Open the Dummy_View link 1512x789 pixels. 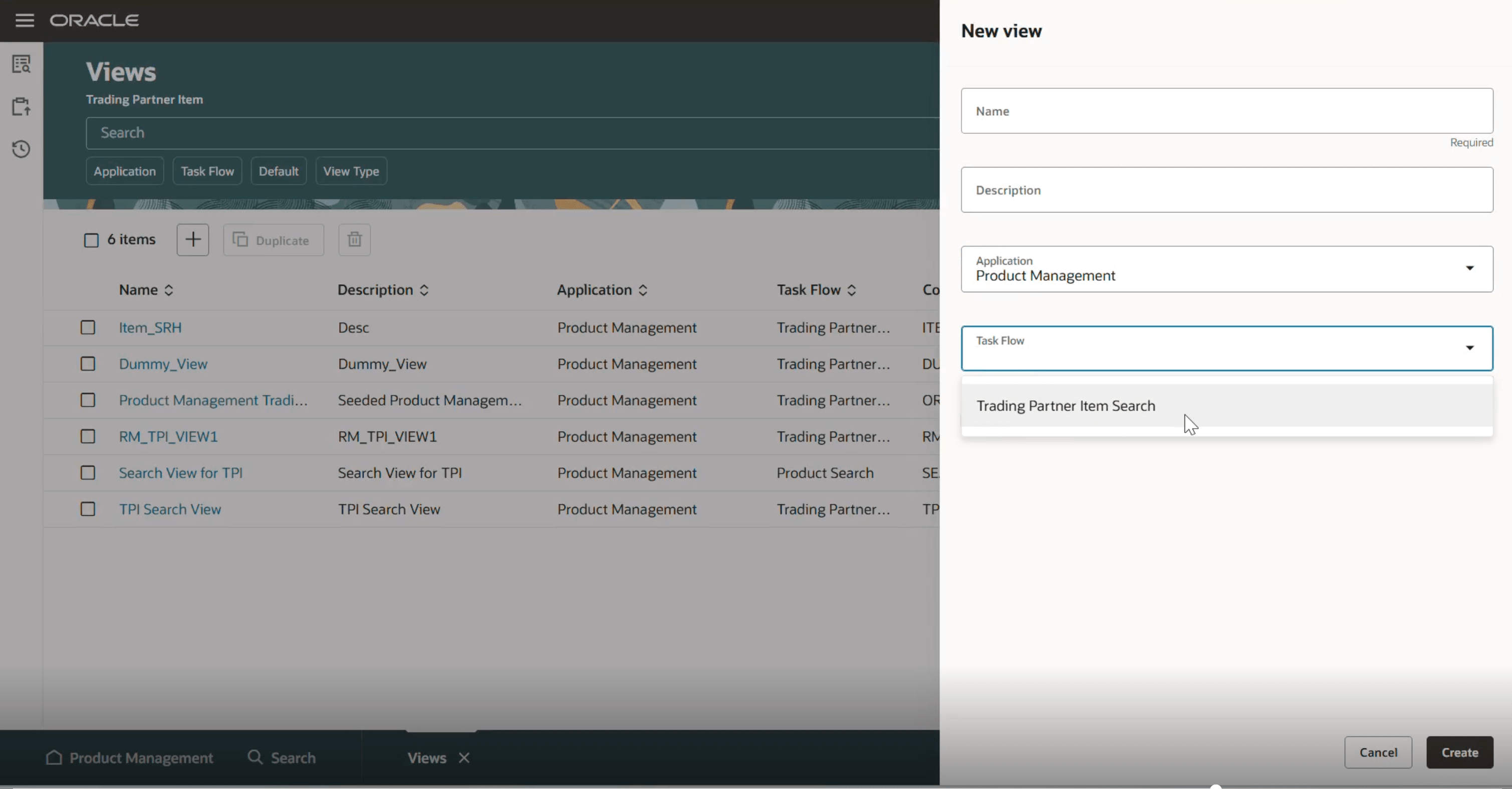click(163, 364)
